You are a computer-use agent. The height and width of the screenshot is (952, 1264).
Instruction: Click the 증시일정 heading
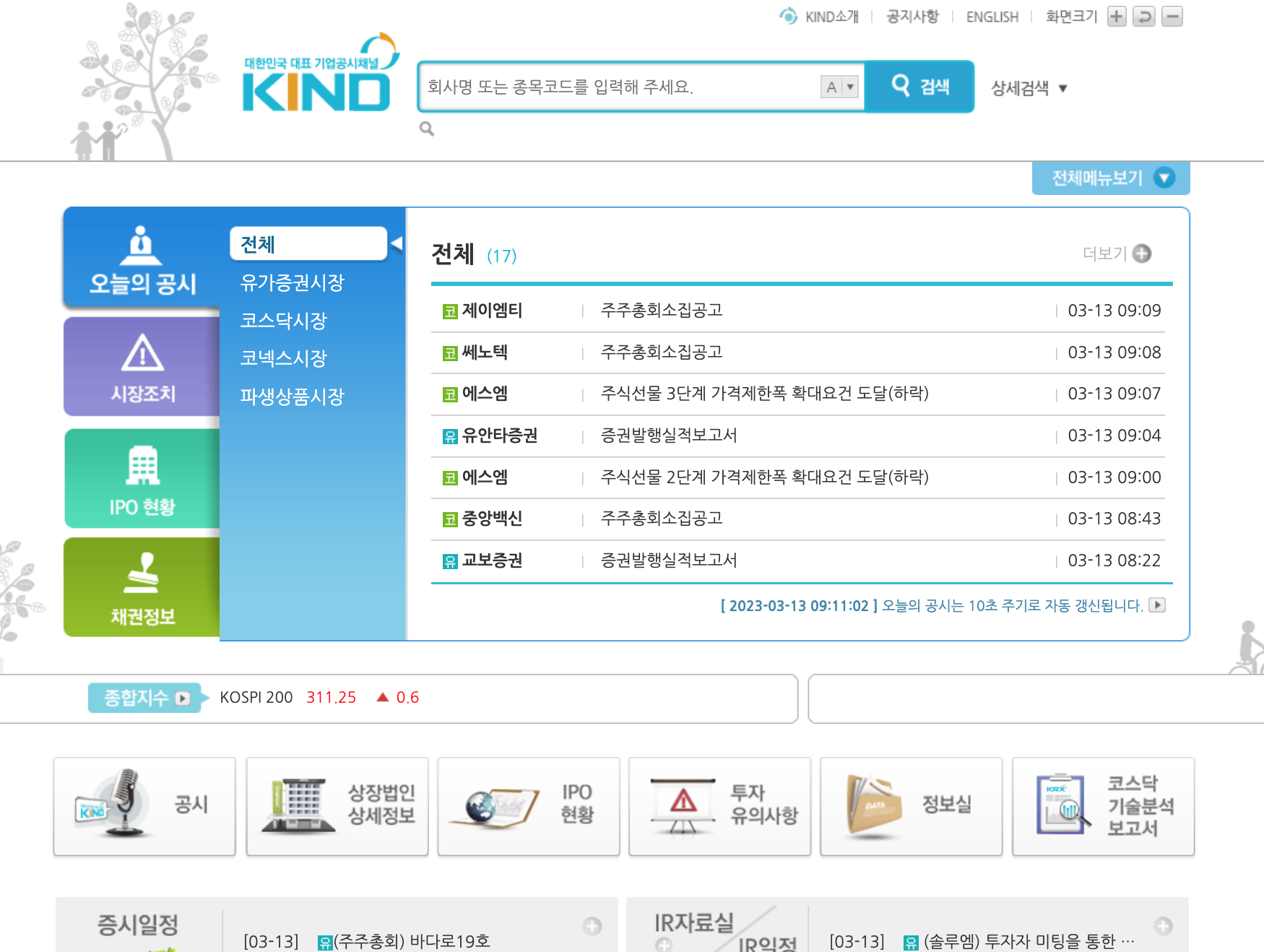138,925
